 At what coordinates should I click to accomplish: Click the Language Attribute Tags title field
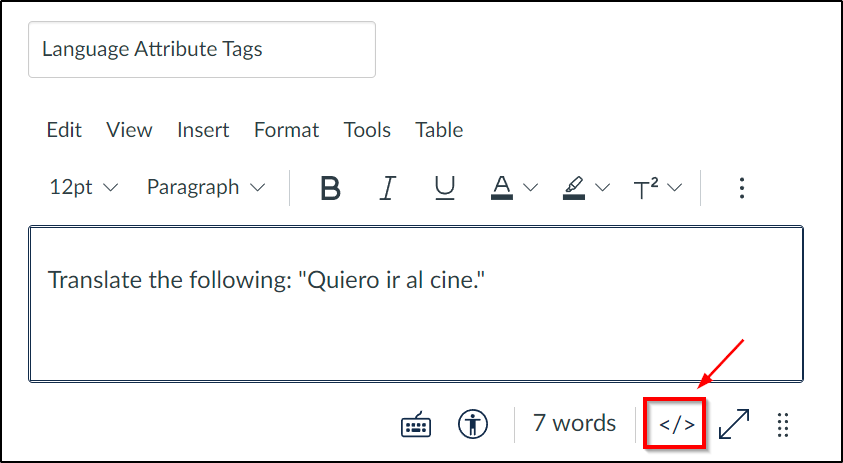tap(202, 49)
